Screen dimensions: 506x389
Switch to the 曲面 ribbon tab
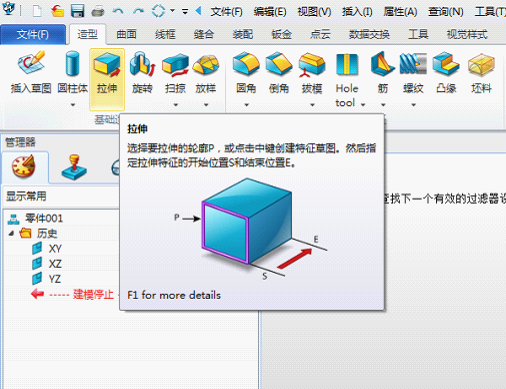click(x=126, y=34)
